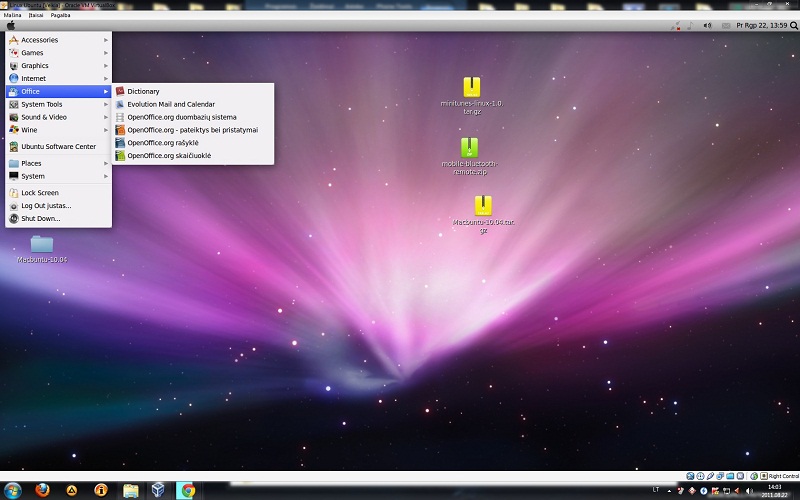This screenshot has height=500, width=800.
Task: Open the Ubuntu Software Center entry
Action: (58, 146)
